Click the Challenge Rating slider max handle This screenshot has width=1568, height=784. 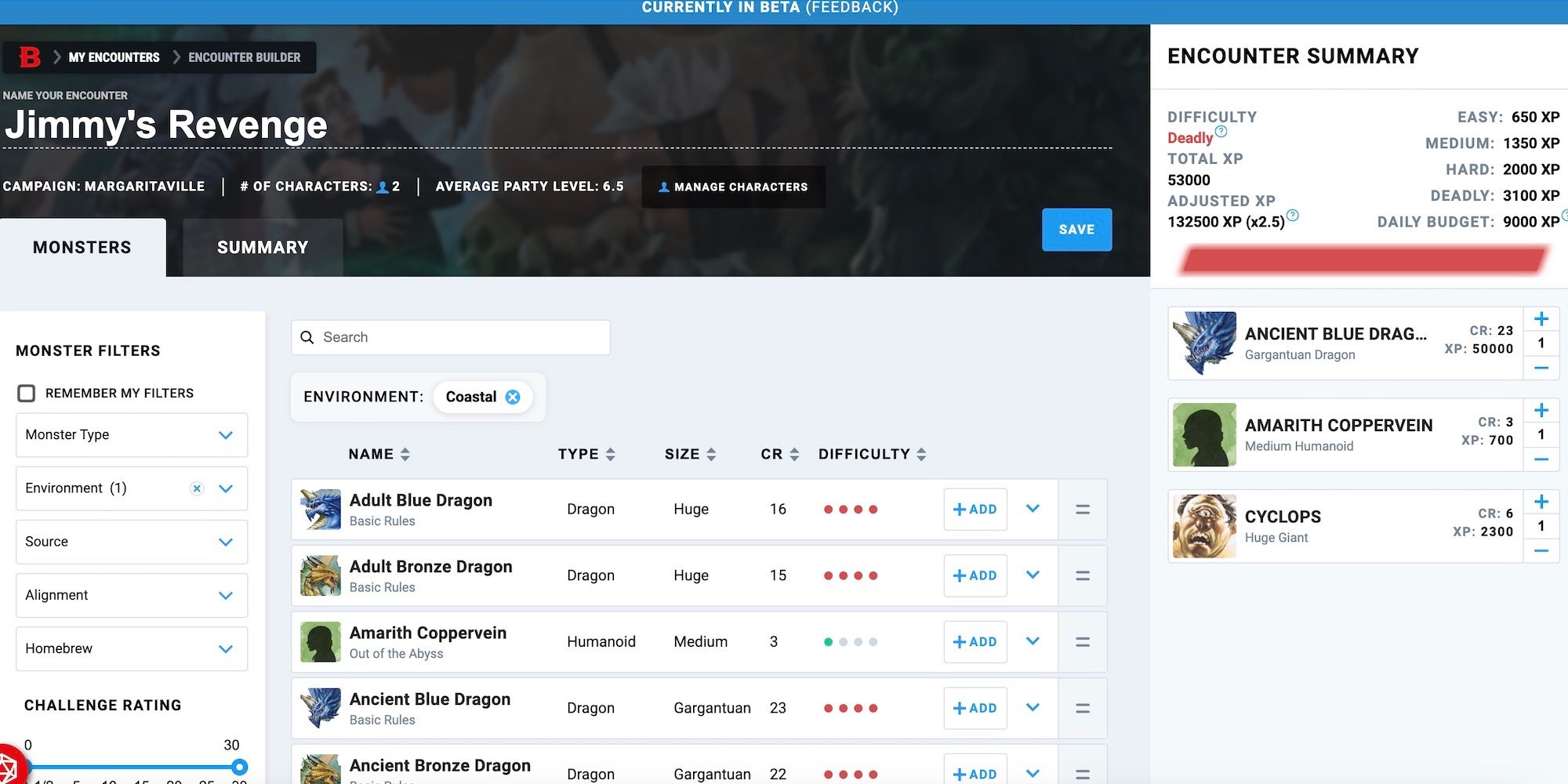[x=240, y=767]
